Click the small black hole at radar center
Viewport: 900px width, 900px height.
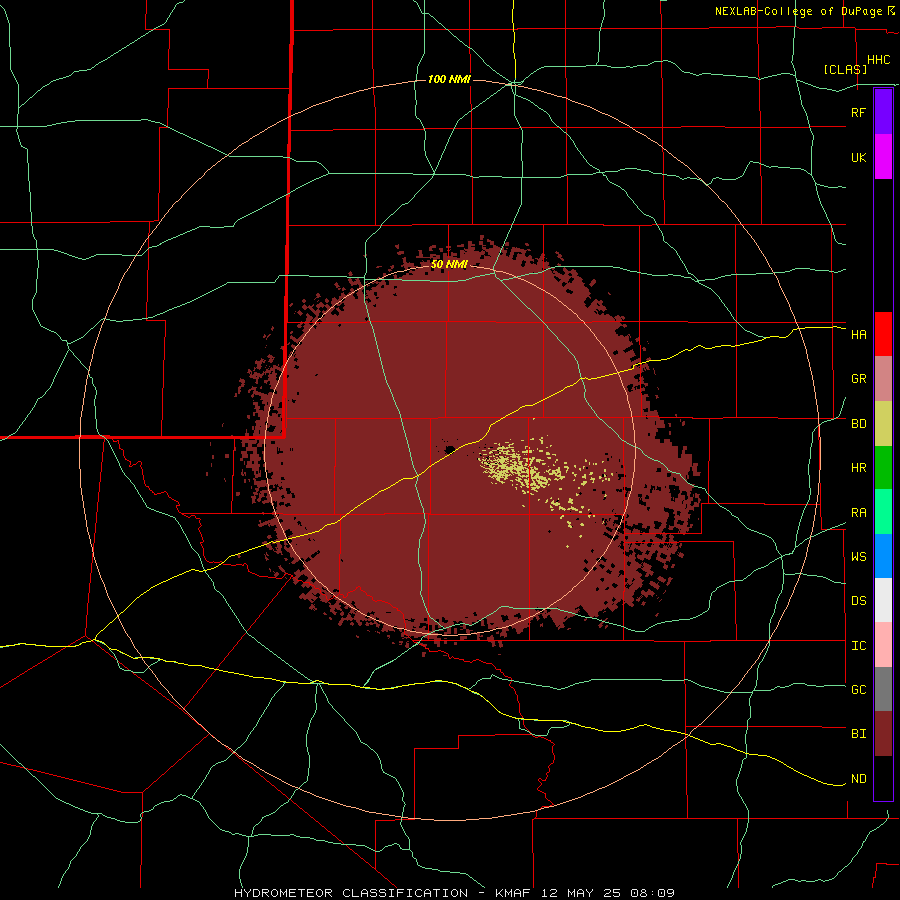[x=450, y=449]
